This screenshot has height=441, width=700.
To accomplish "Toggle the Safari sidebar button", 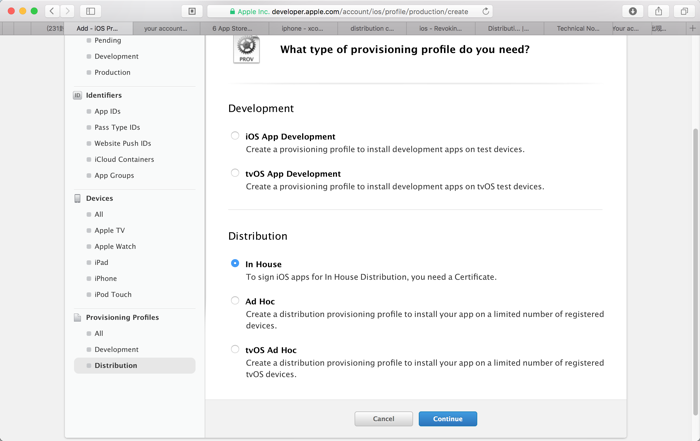I will click(90, 11).
